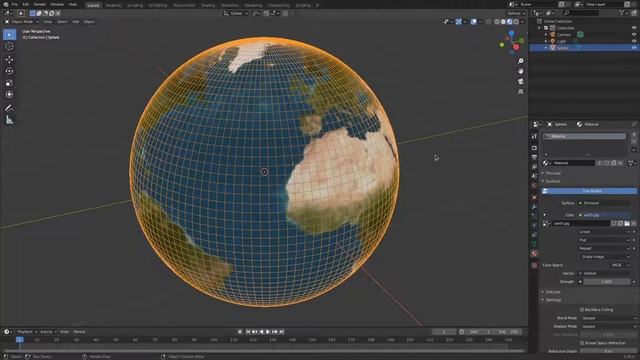Choose the Move tool in toolbar
640x360 pixels.
[x=9, y=60]
